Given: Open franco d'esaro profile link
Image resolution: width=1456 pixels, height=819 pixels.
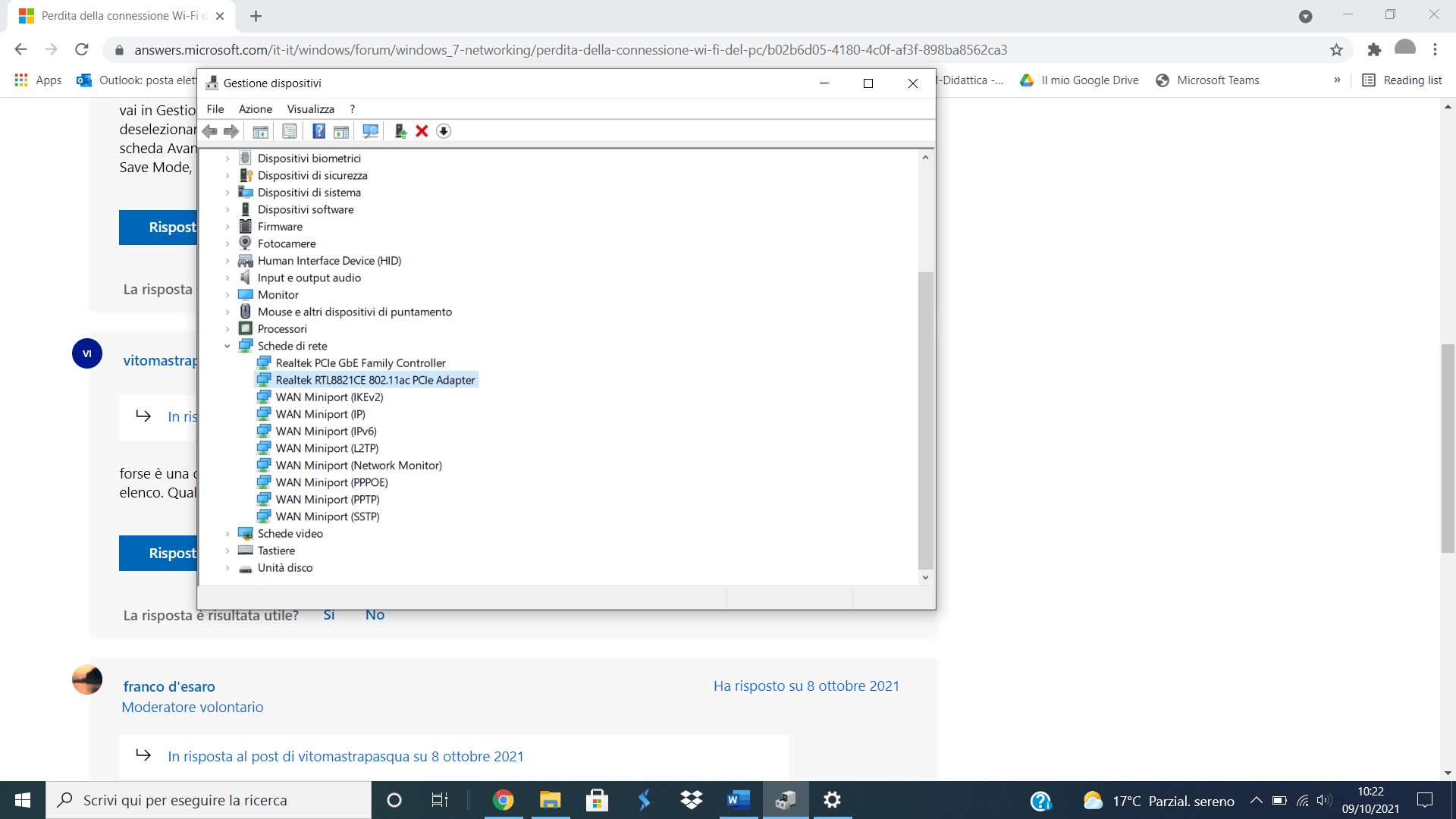Looking at the screenshot, I should point(169,686).
